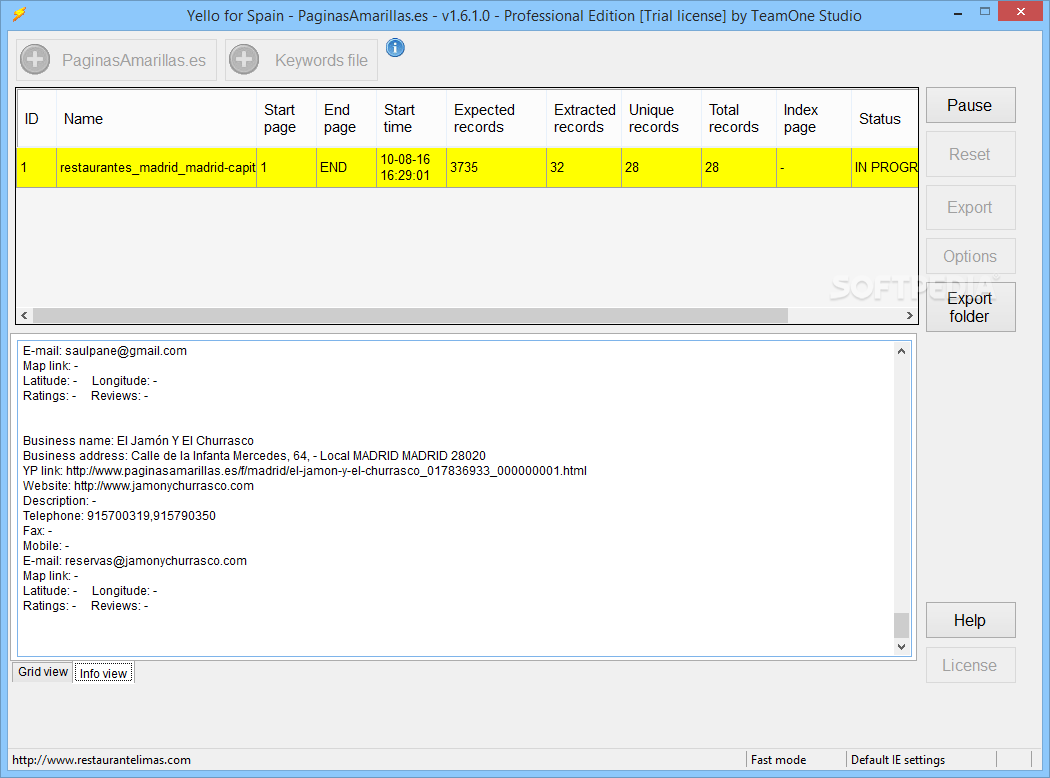Click the Export button

coord(970,208)
